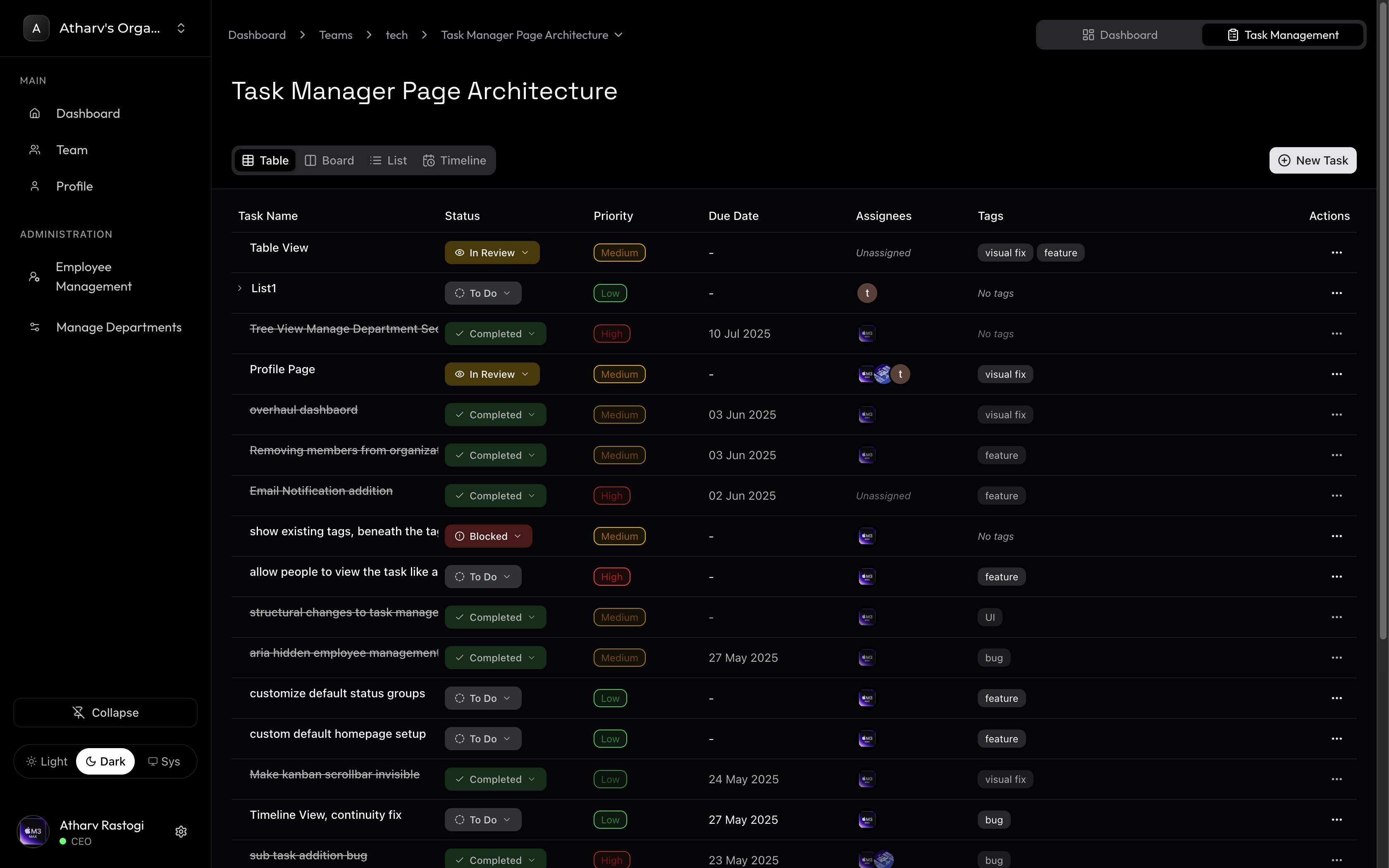
Task: Click the 't' assignee avatar on List1
Action: click(x=867, y=293)
